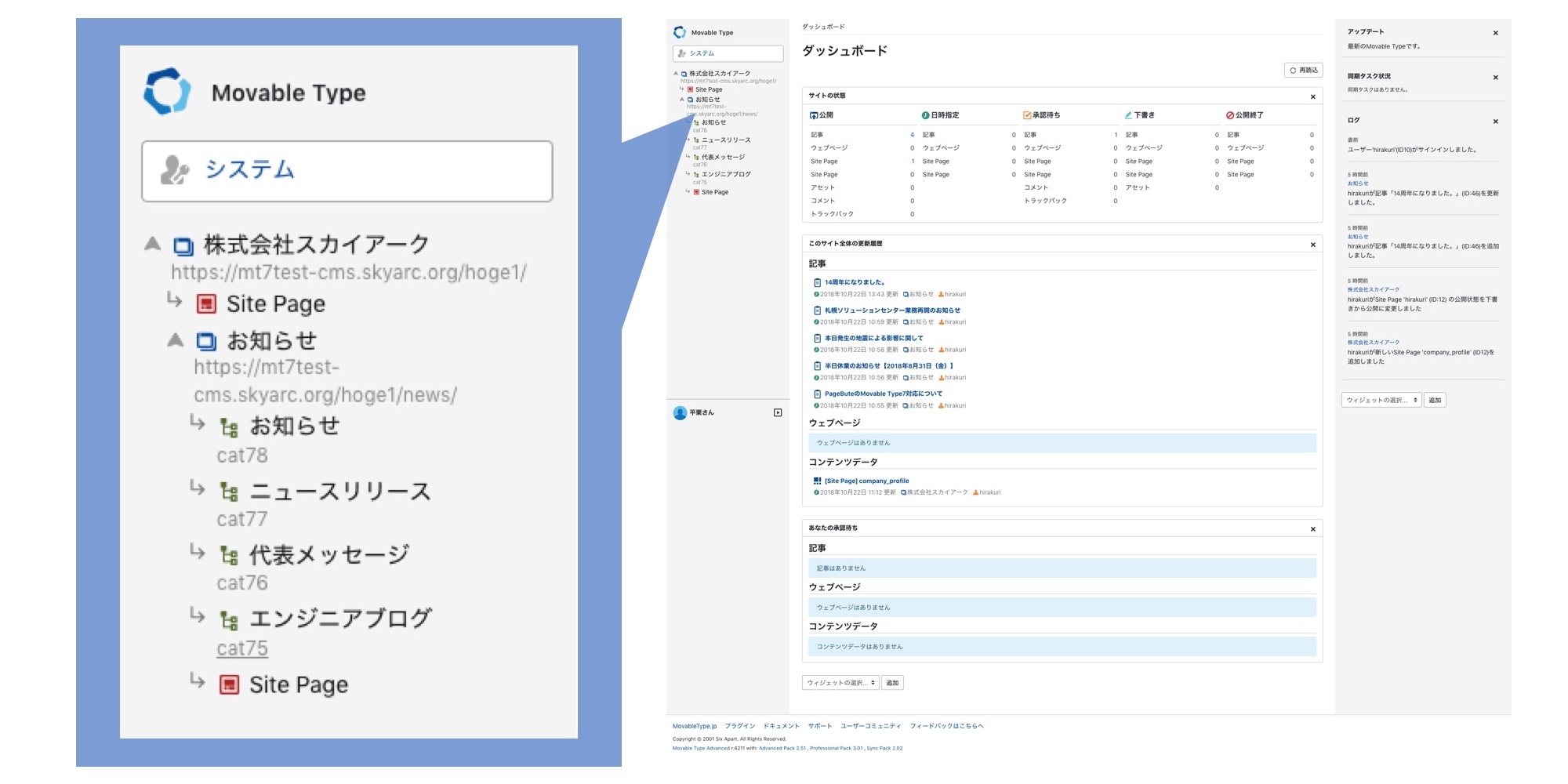Click the sign-out icon right of 平栗さん
The image size is (1568, 784).
[778, 412]
